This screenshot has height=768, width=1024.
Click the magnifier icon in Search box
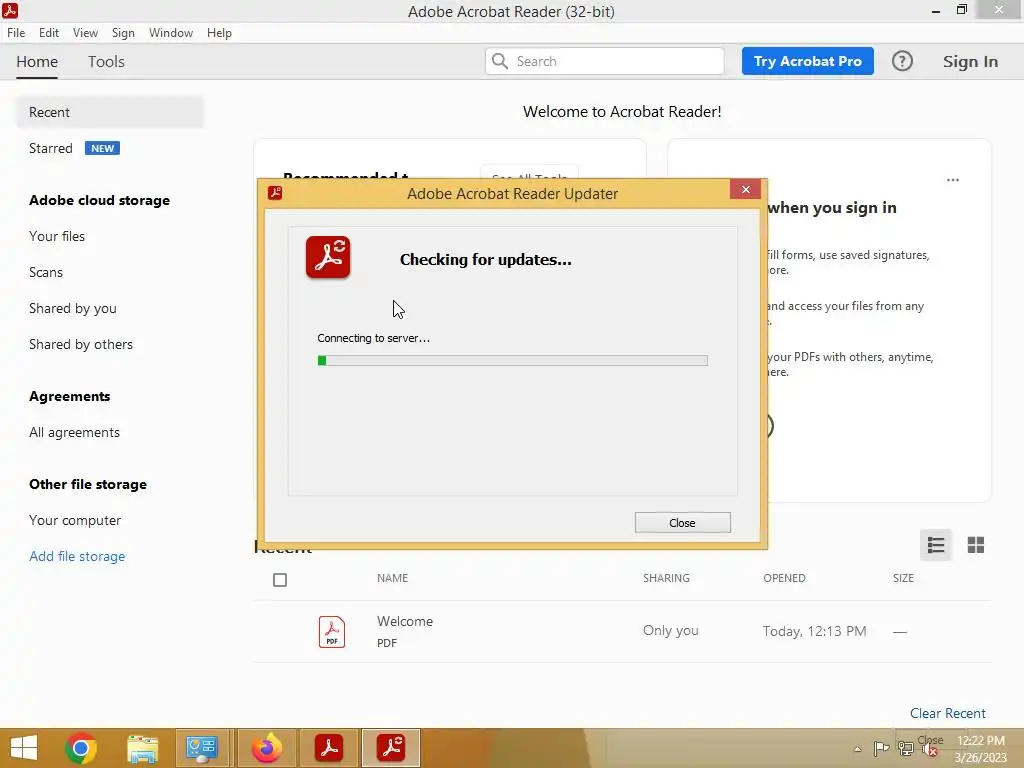(500, 61)
